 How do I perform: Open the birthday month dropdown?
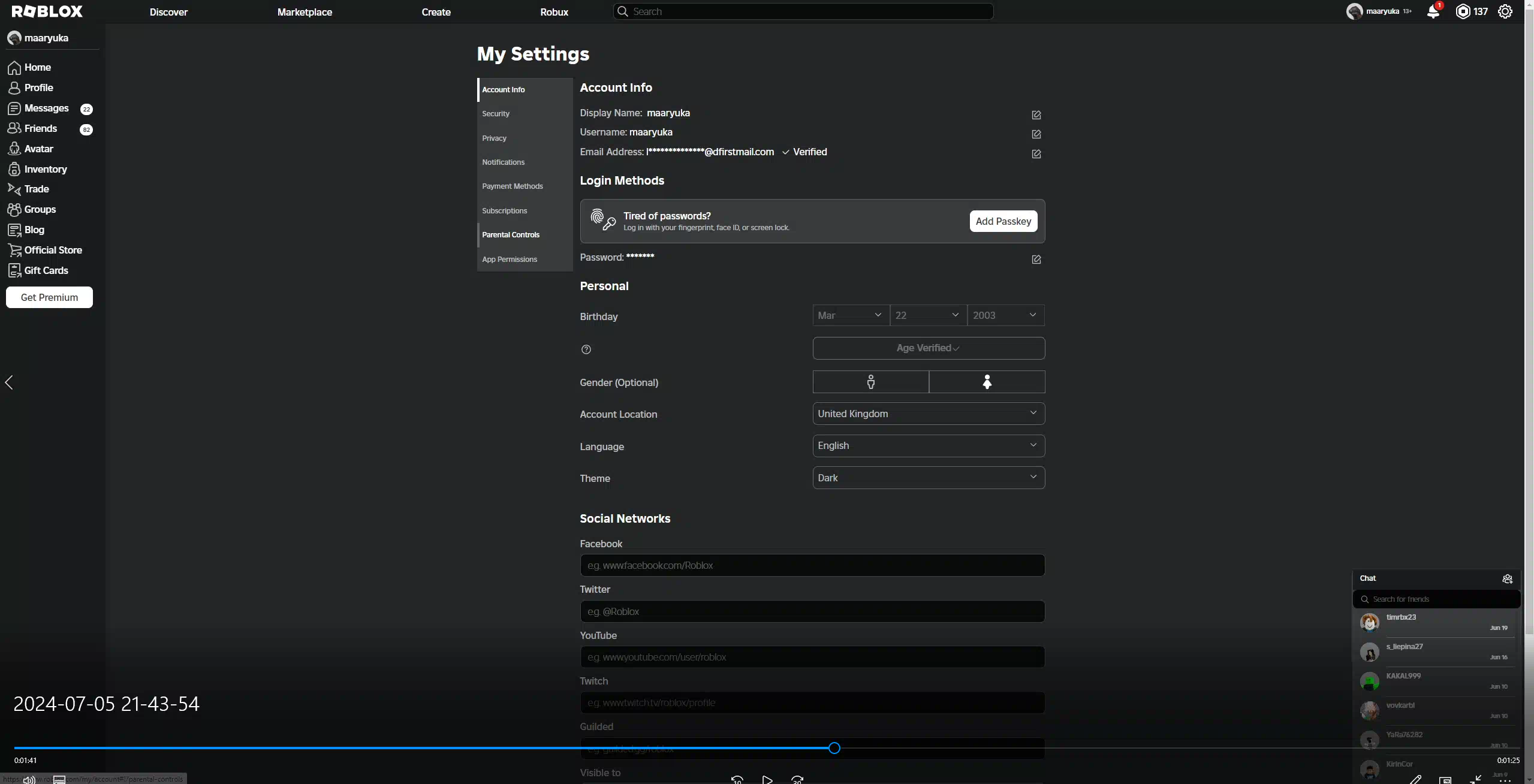pos(851,315)
